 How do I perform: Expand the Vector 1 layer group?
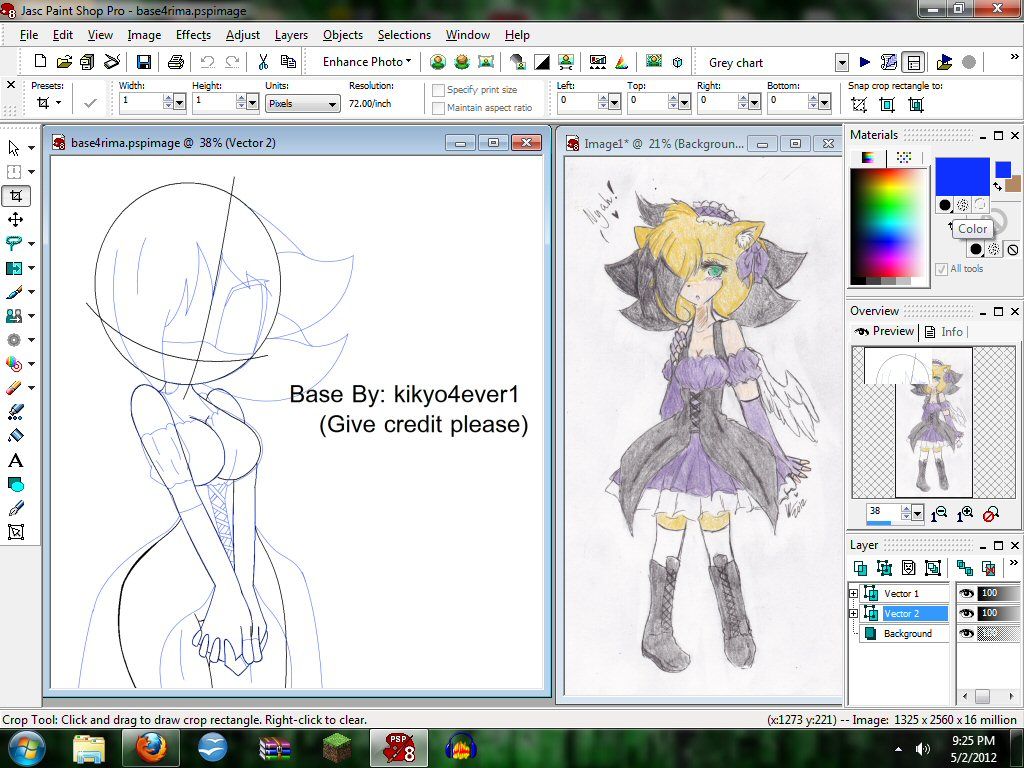point(853,593)
